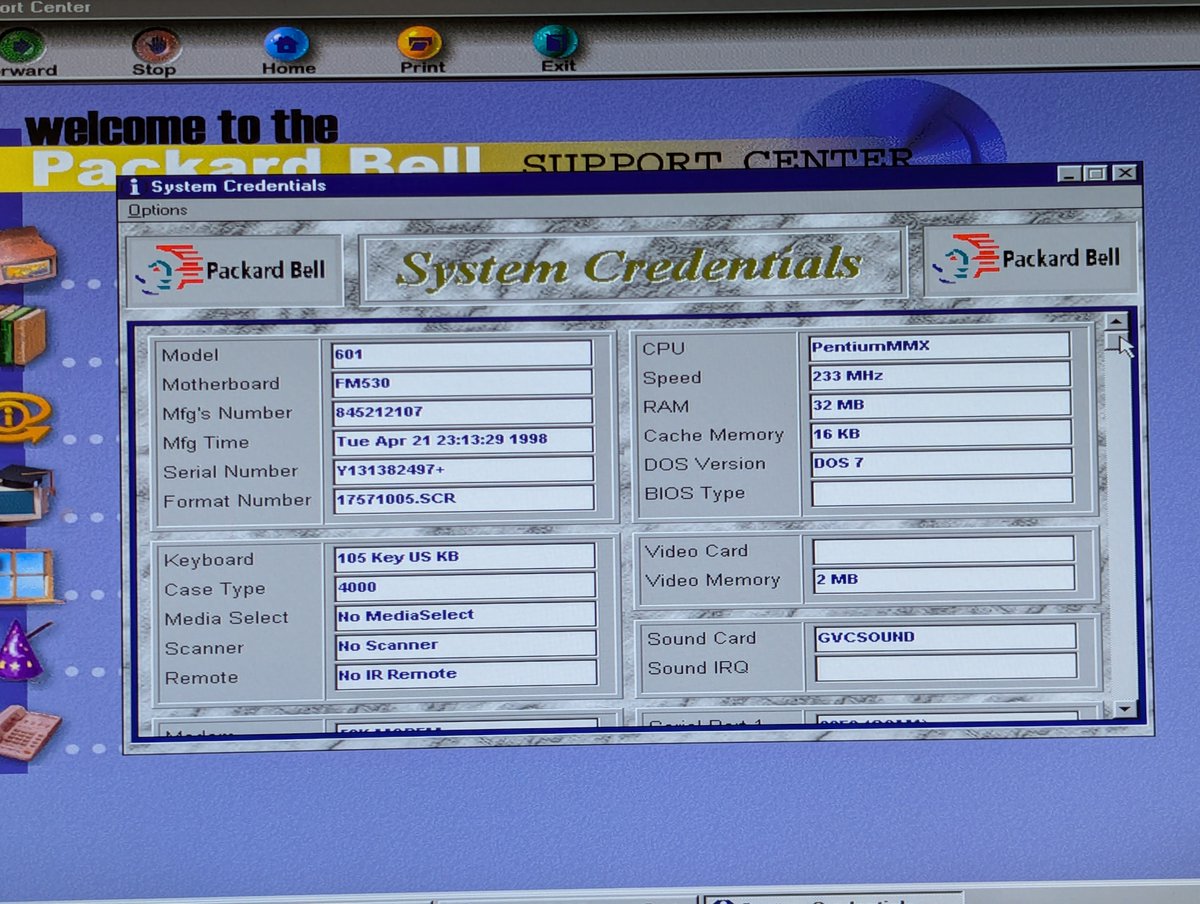This screenshot has height=904, width=1200.
Task: Click the "Format Number" label
Action: [237, 500]
